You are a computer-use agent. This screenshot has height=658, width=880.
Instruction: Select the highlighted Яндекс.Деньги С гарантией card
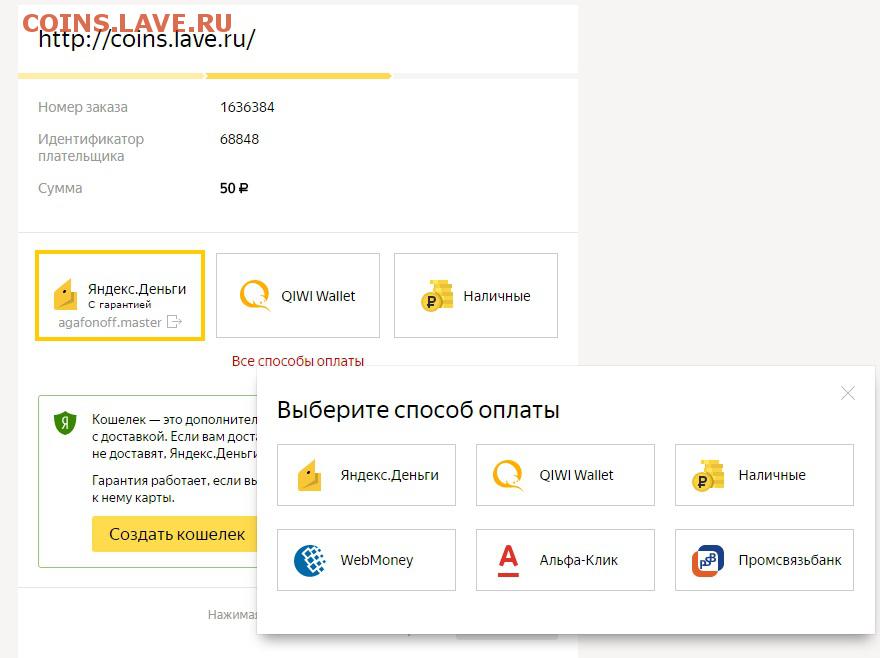point(120,295)
